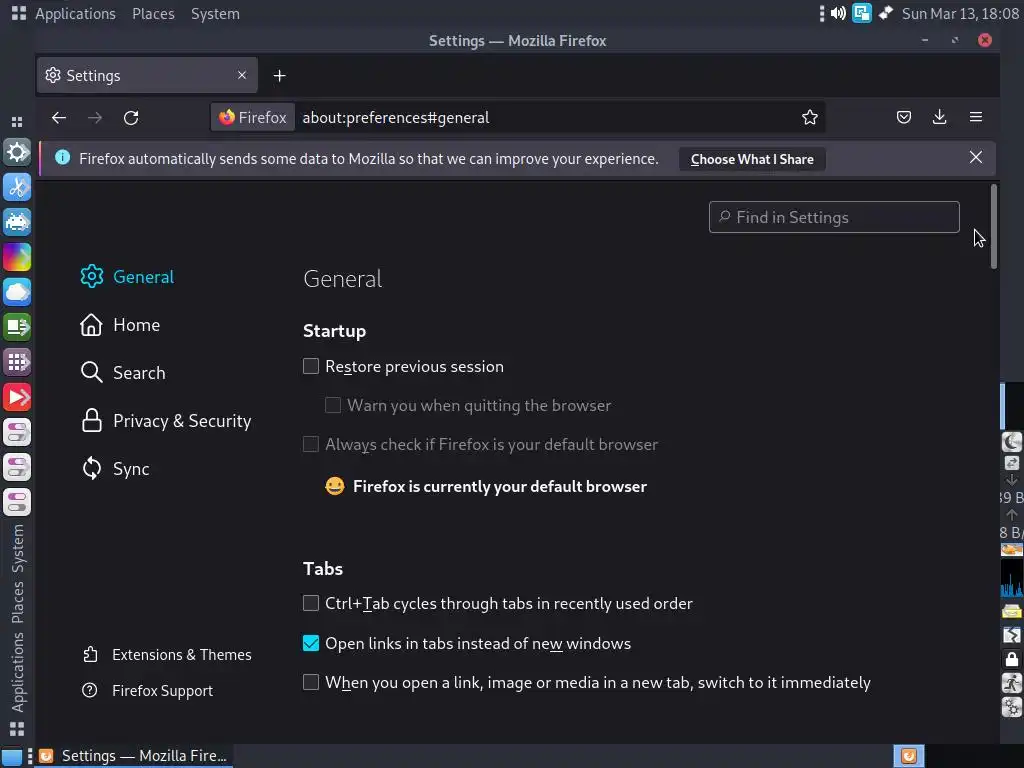Open the Home settings category
Screen dimensions: 1024x768
click(x=120, y=325)
